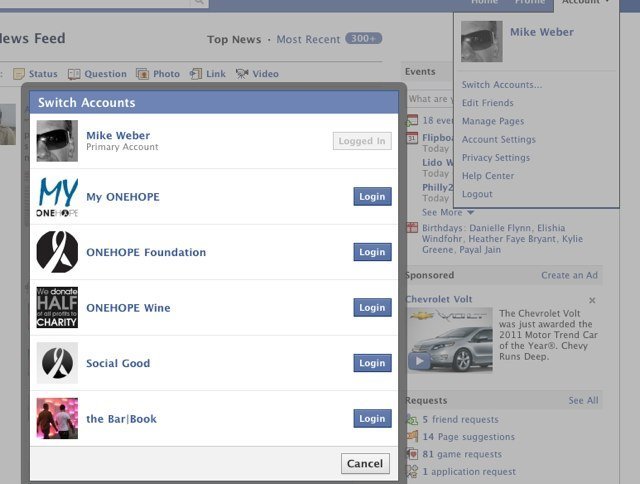This screenshot has width=640, height=484.
Task: Cancel the Switch Accounts dialog
Action: pyautogui.click(x=365, y=463)
